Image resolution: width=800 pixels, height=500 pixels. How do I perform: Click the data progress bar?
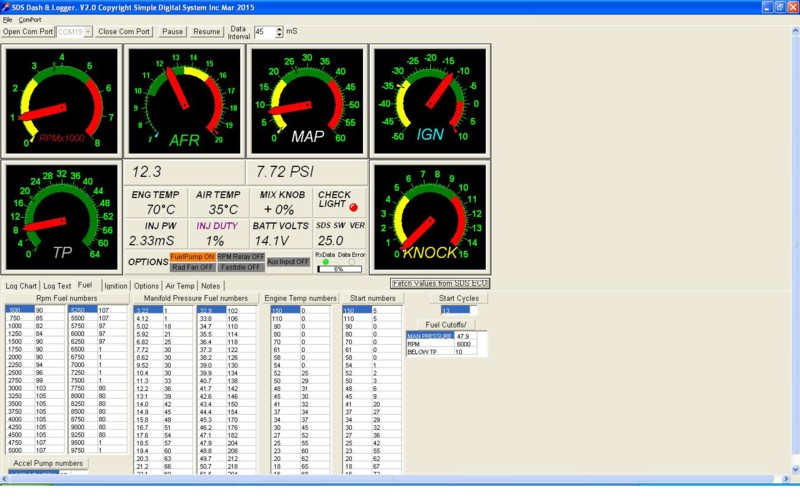pos(340,269)
